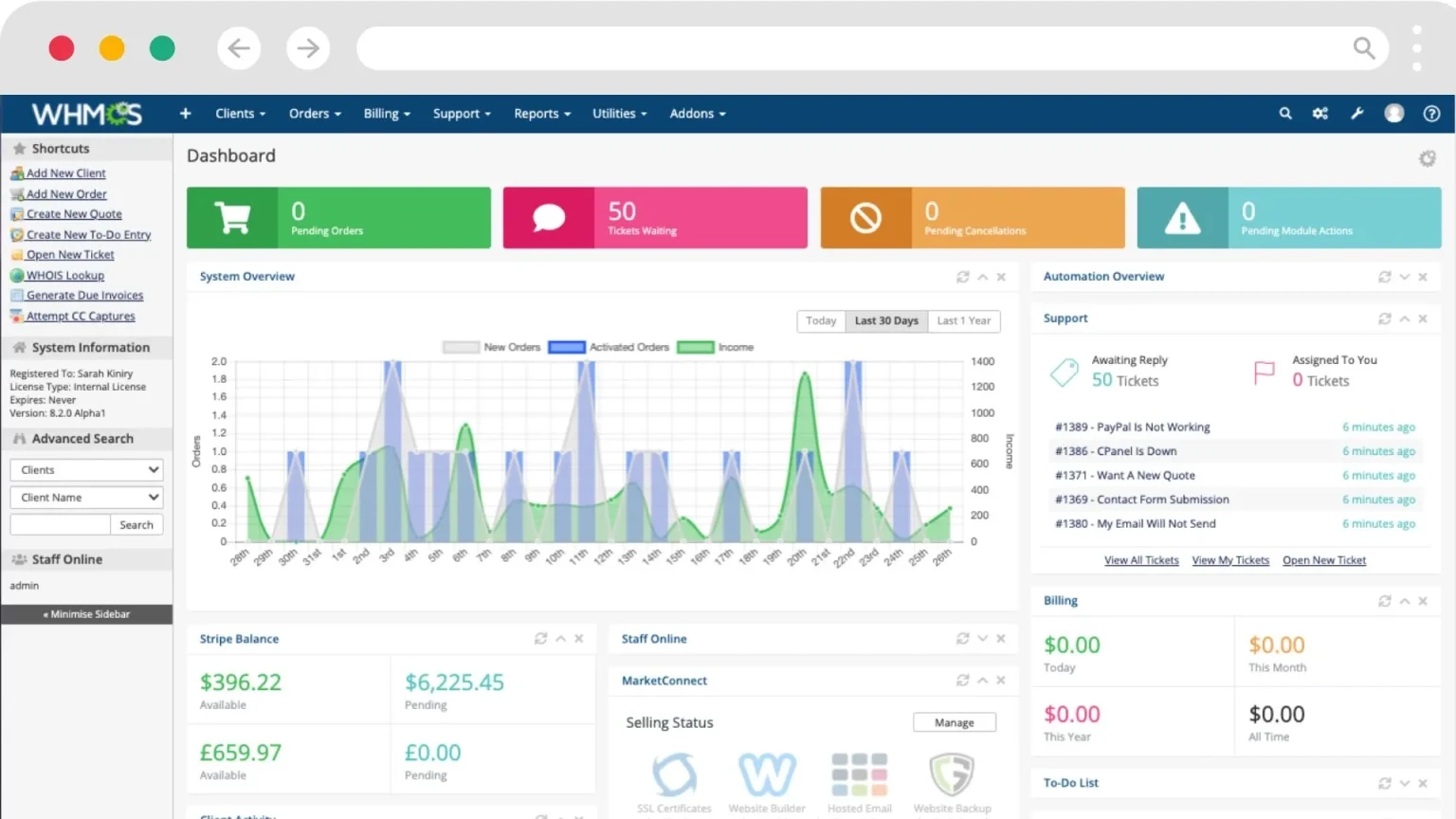The width and height of the screenshot is (1456, 819).
Task: Open the dashboard settings gear icon
Action: [x=1428, y=158]
